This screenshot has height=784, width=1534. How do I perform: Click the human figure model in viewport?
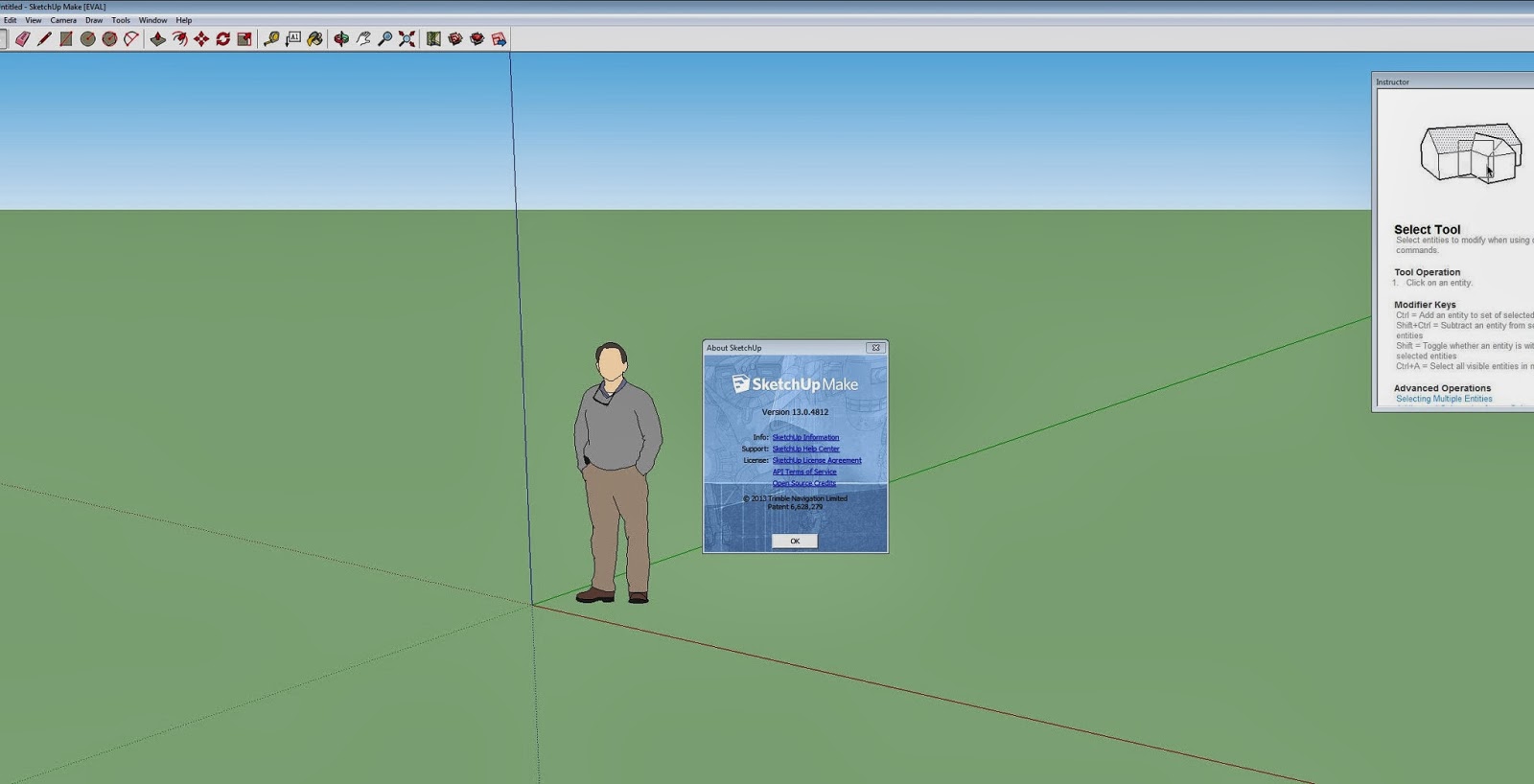(617, 473)
